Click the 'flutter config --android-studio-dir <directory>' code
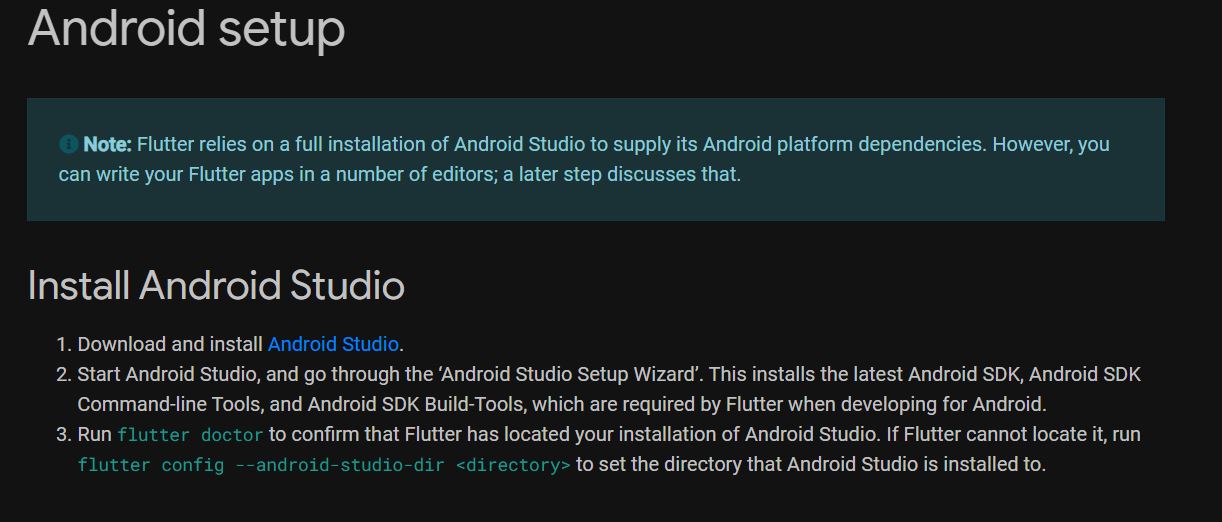 (324, 465)
